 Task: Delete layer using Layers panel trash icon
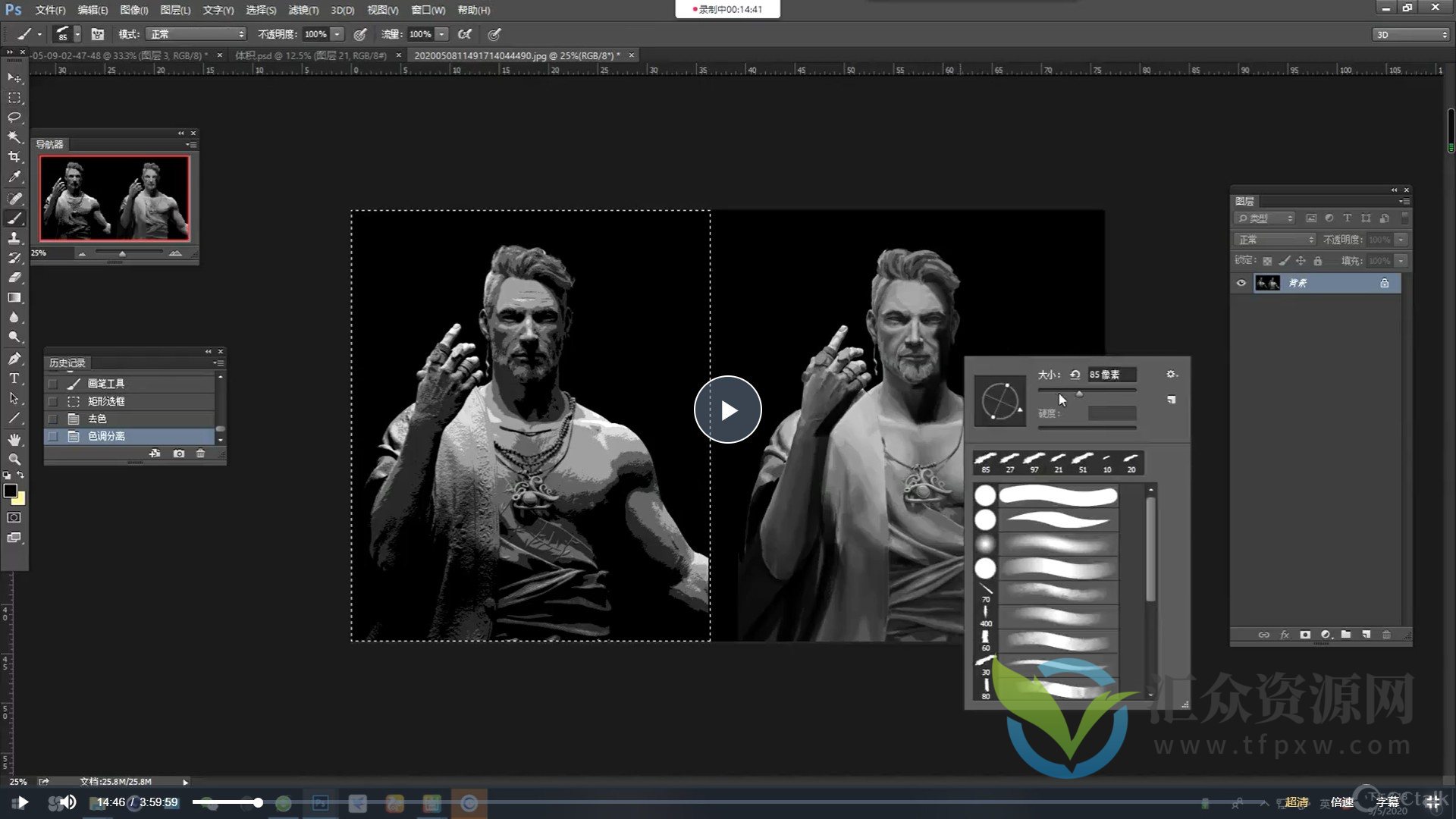(x=1386, y=635)
